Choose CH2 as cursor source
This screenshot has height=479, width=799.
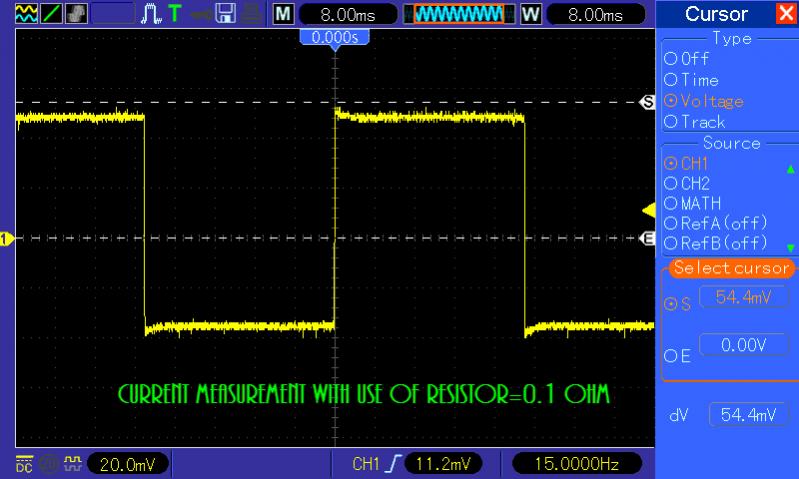(x=687, y=183)
